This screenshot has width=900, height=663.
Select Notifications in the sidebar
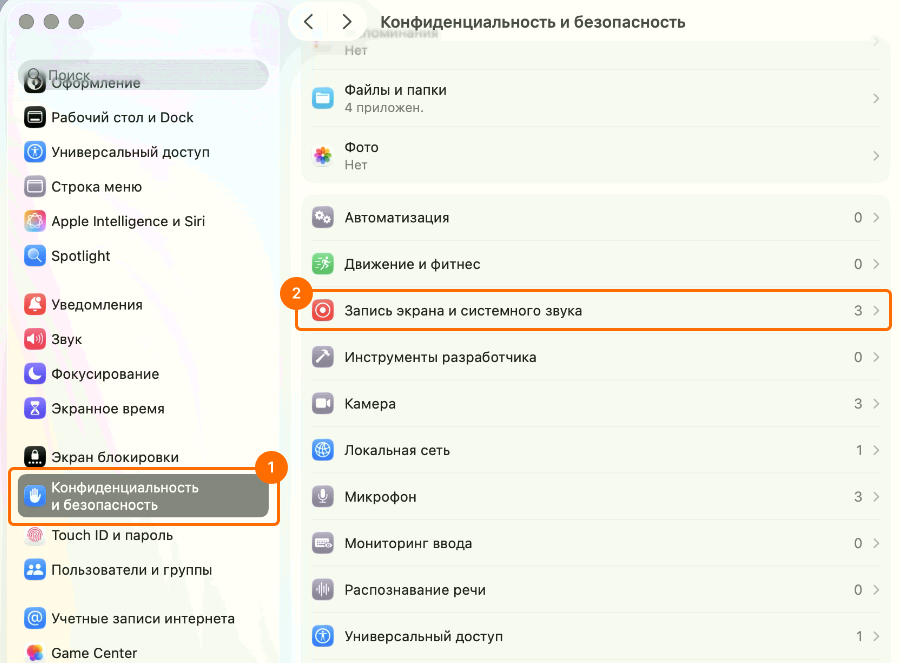point(97,305)
